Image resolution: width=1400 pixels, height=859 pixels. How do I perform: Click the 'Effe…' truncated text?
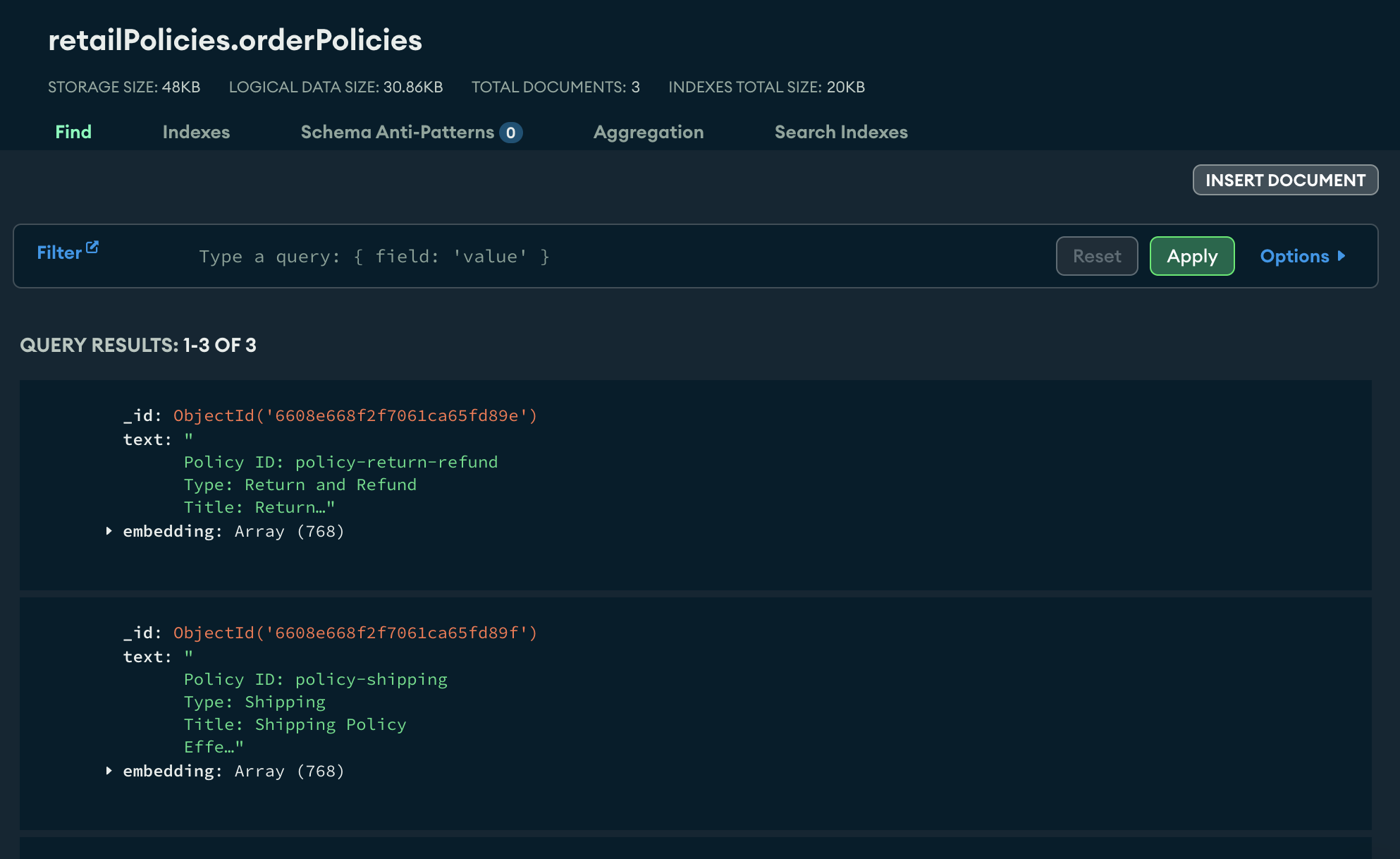[214, 747]
